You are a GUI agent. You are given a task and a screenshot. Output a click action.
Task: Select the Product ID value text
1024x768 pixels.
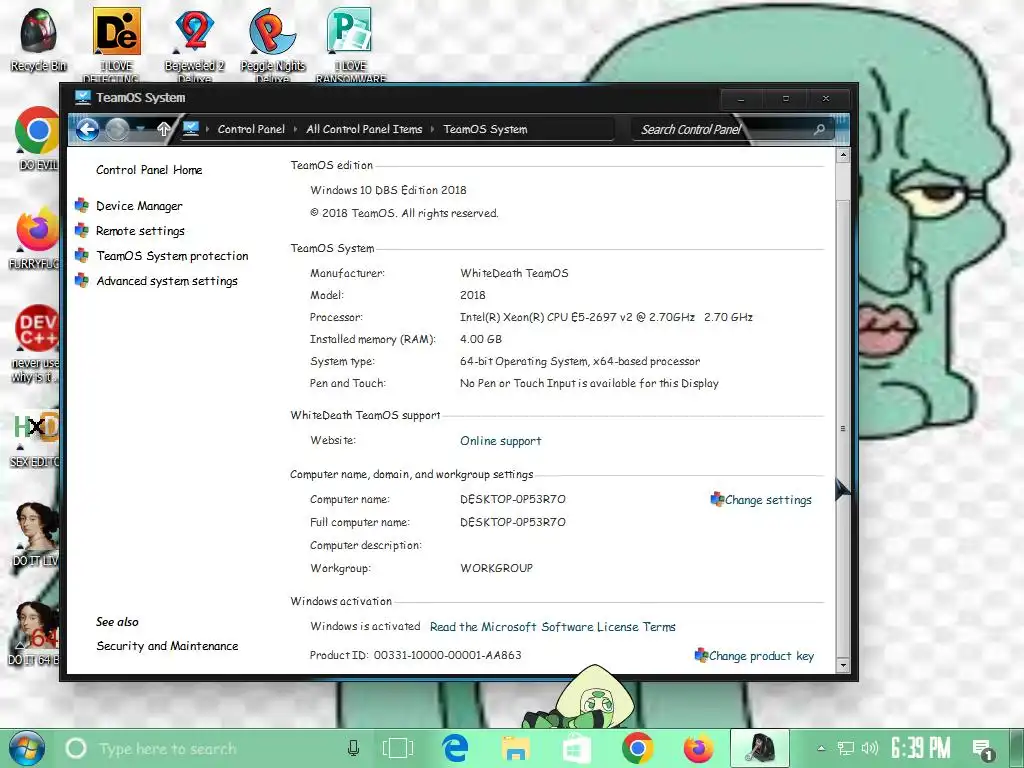click(x=448, y=655)
